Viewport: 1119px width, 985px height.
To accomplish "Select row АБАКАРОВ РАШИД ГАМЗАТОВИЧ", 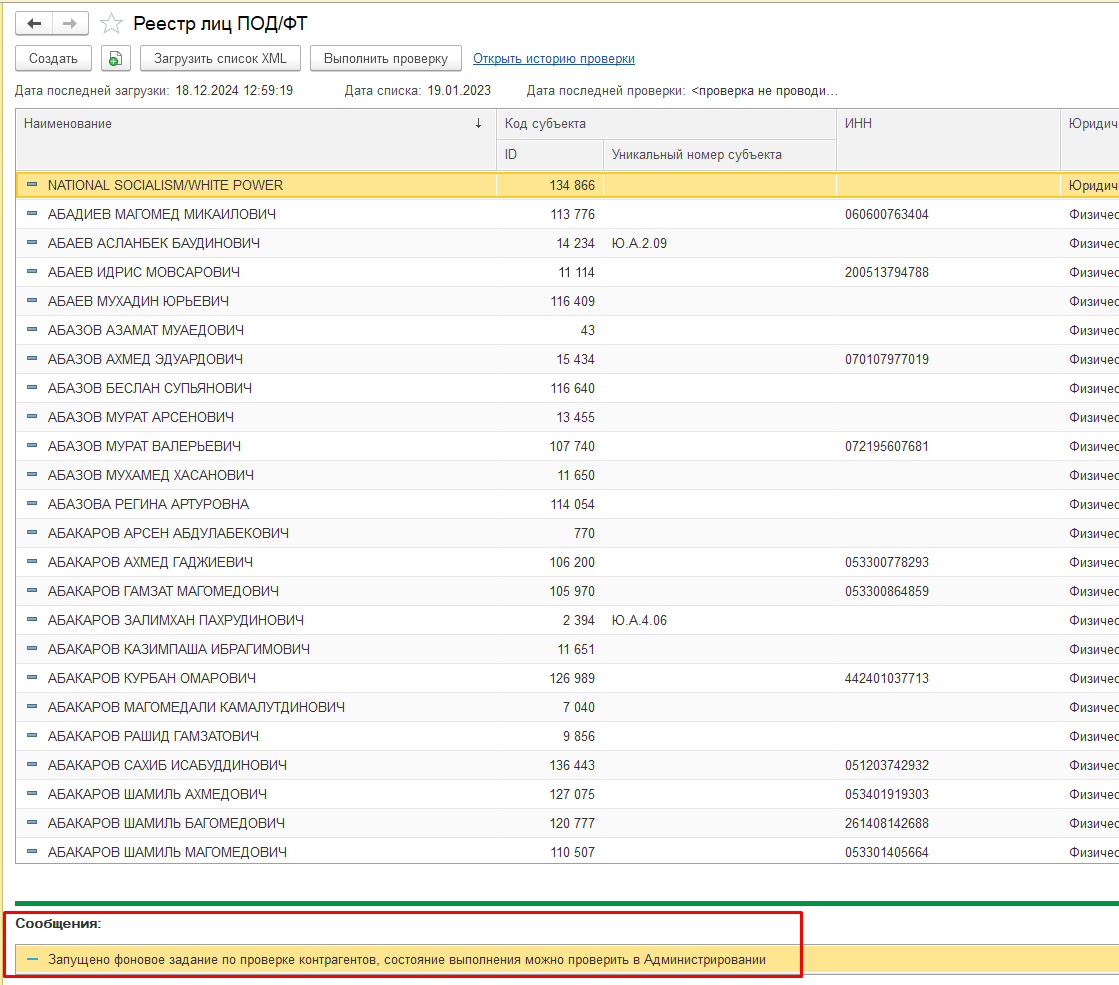I will pyautogui.click(x=567, y=736).
